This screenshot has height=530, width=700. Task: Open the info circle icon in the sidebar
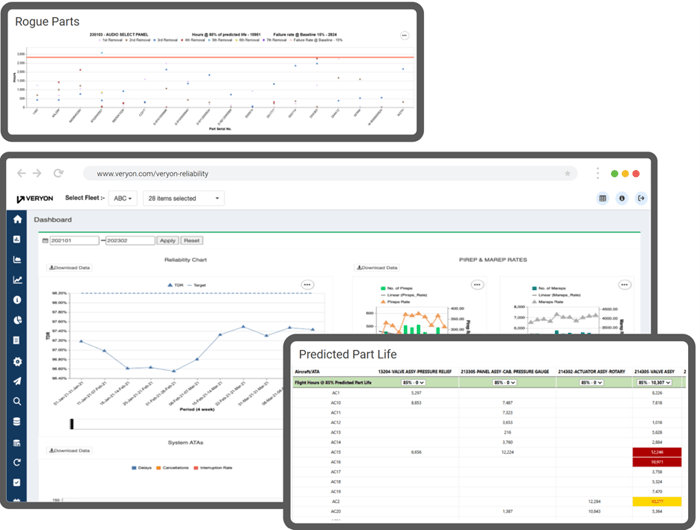pos(17,300)
